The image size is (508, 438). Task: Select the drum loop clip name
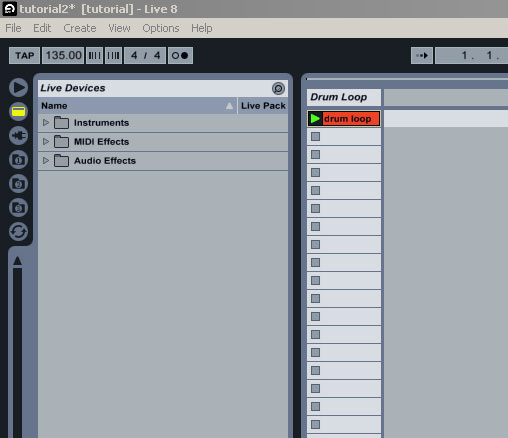tap(348, 119)
